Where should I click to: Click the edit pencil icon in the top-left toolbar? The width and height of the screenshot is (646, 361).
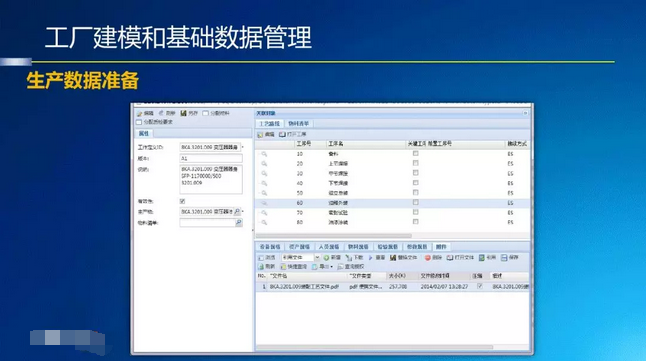point(140,113)
